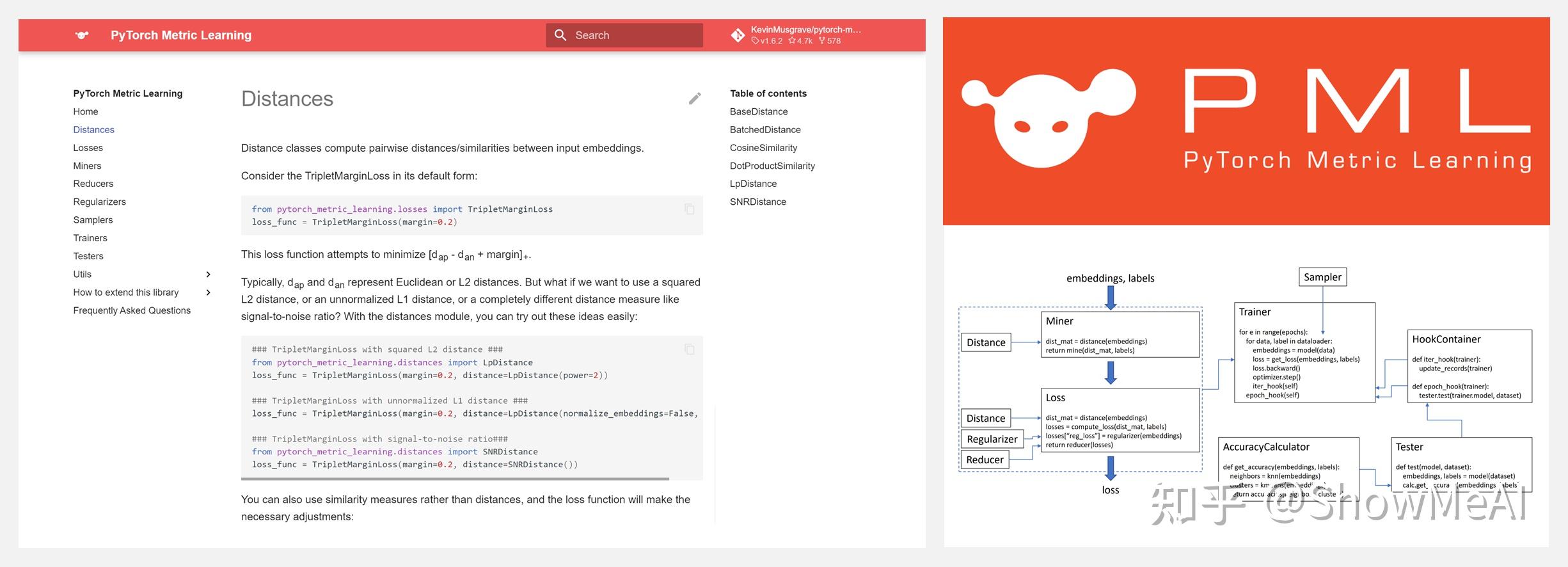Viewport: 1568px width, 567px height.
Task: Open Testers page in sidebar
Action: [x=88, y=256]
